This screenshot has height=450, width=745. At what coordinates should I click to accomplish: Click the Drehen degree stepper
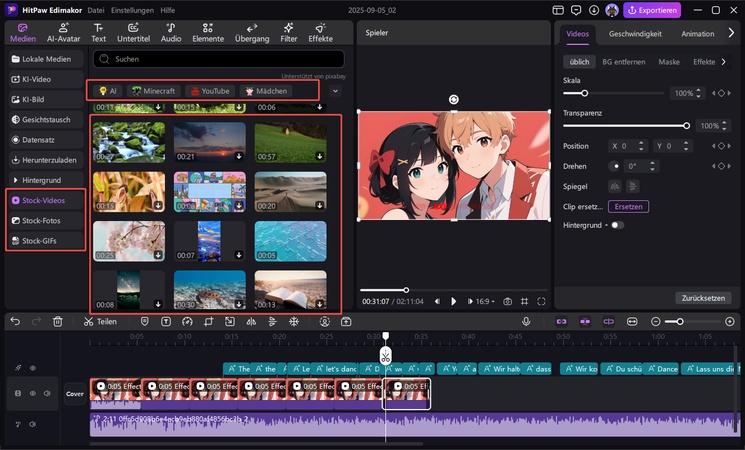click(652, 166)
